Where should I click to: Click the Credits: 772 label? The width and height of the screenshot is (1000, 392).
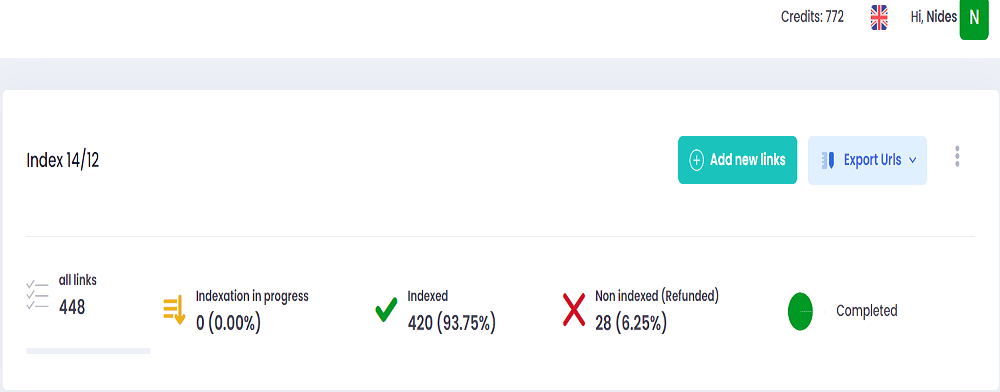click(x=812, y=17)
